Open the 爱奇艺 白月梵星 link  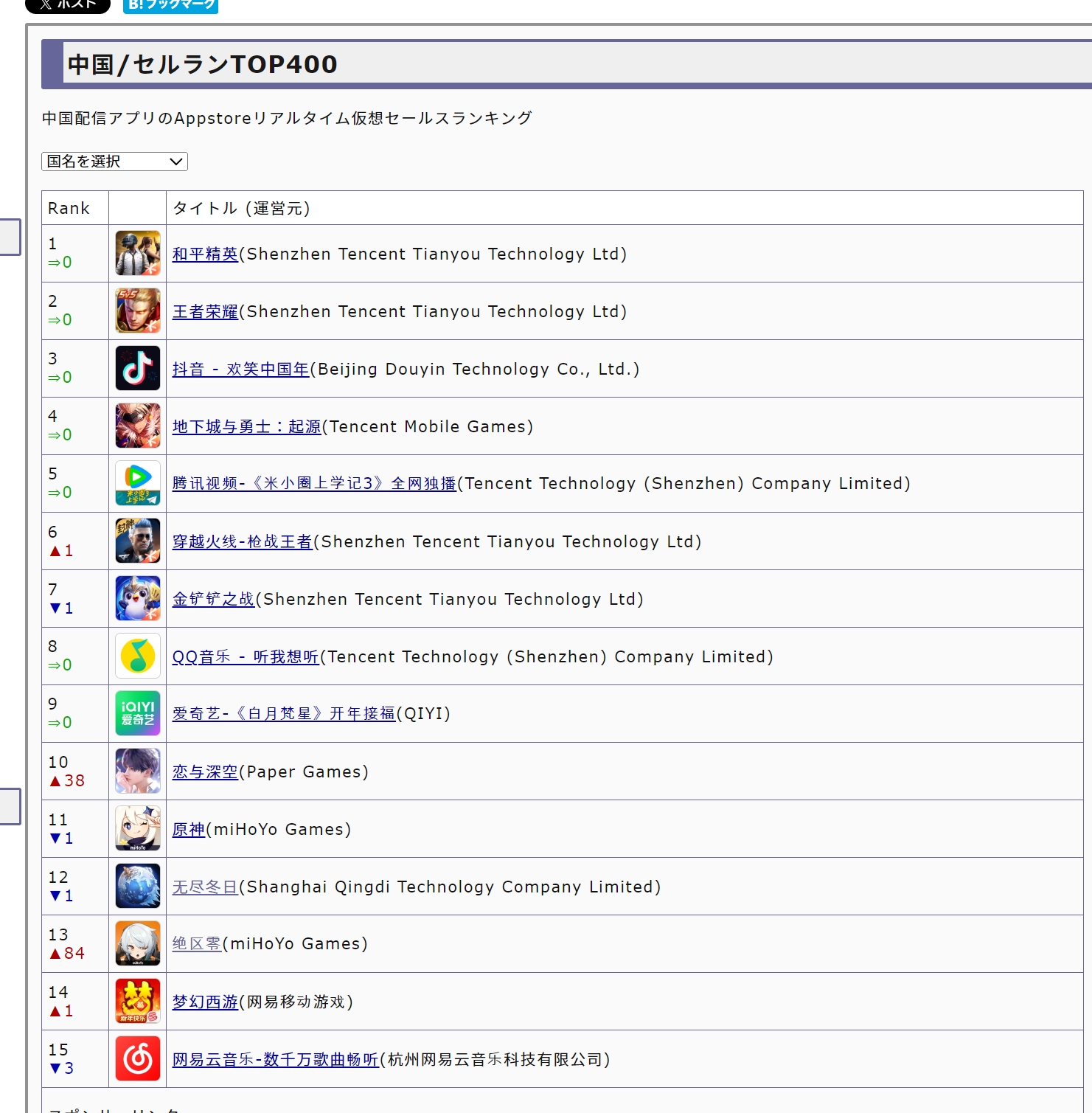tap(284, 714)
